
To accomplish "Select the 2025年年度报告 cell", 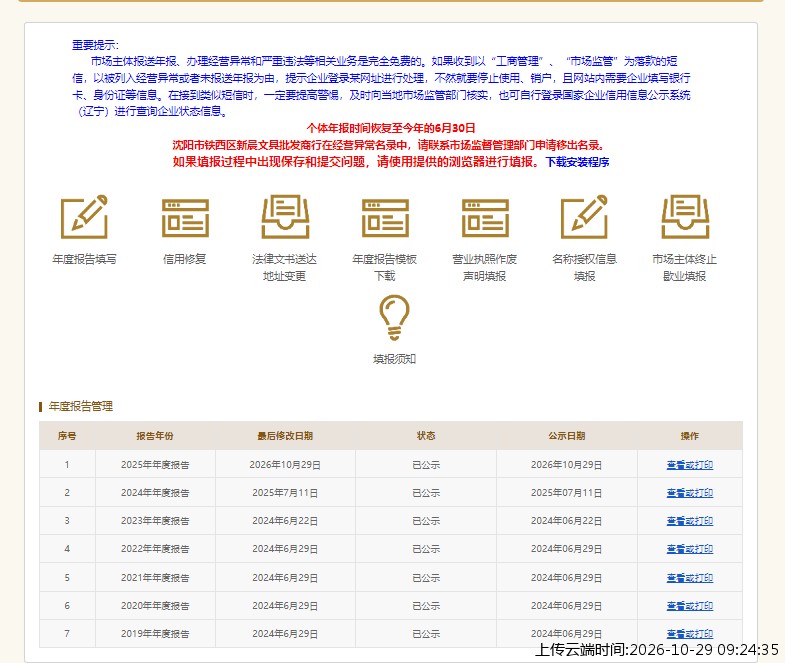I will click(155, 465).
